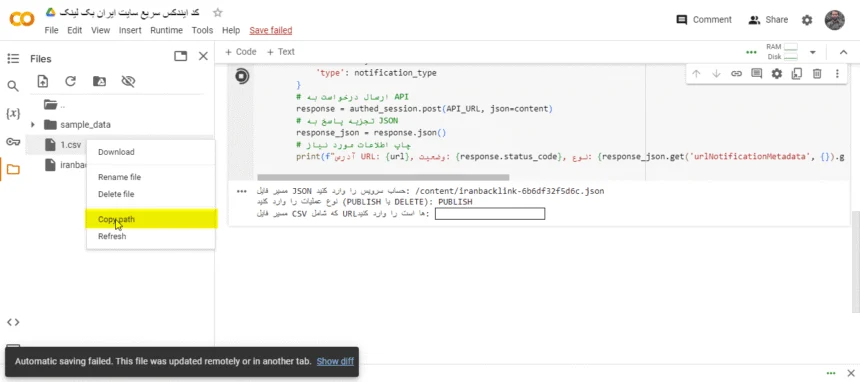
Task: Open the Code snippets icon
Action: tap(13, 322)
